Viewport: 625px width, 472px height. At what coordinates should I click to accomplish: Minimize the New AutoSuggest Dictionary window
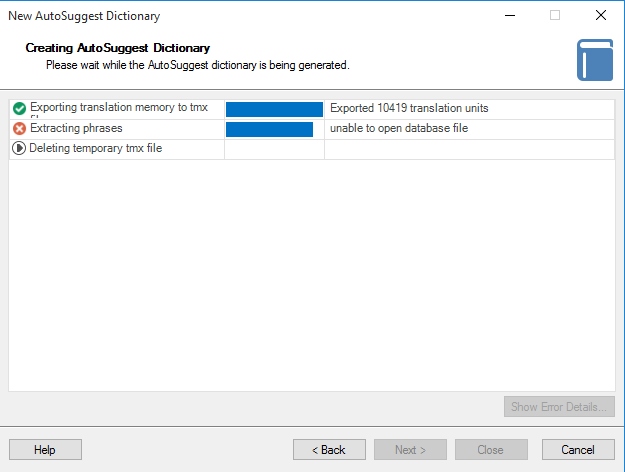click(510, 16)
